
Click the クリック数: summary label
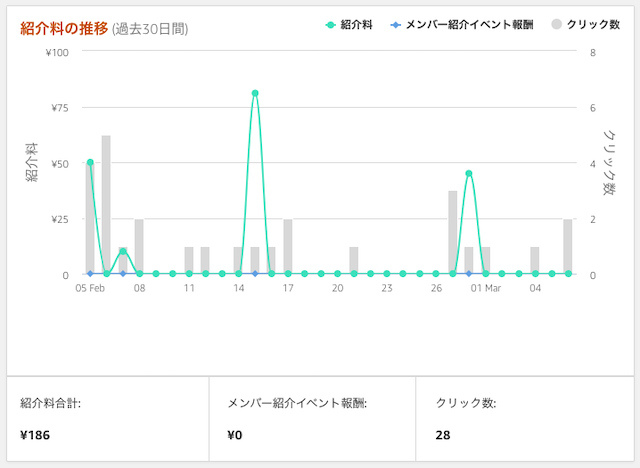click(466, 404)
